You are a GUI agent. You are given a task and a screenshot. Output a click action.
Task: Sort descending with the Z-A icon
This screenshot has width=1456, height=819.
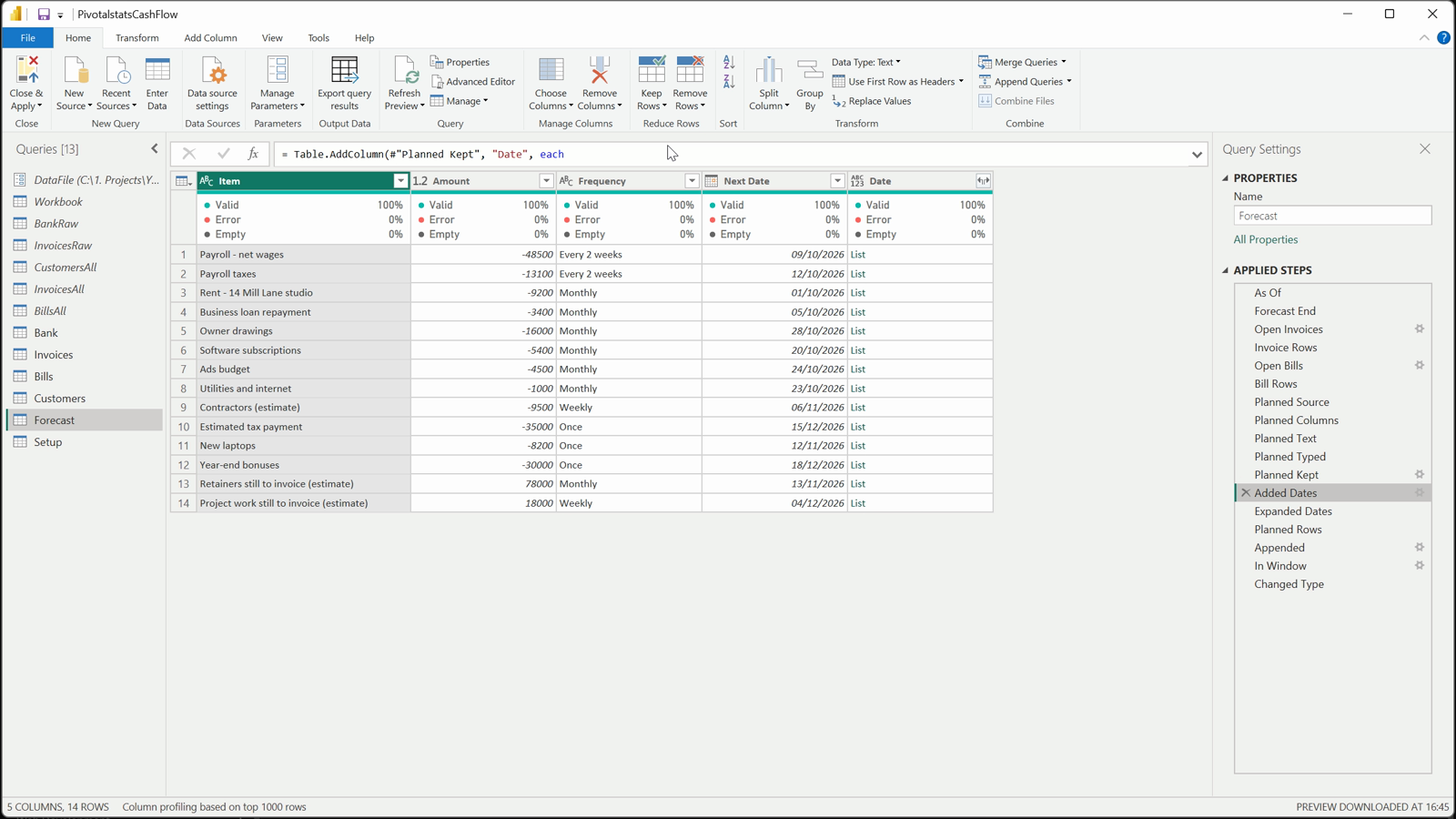coord(729,82)
